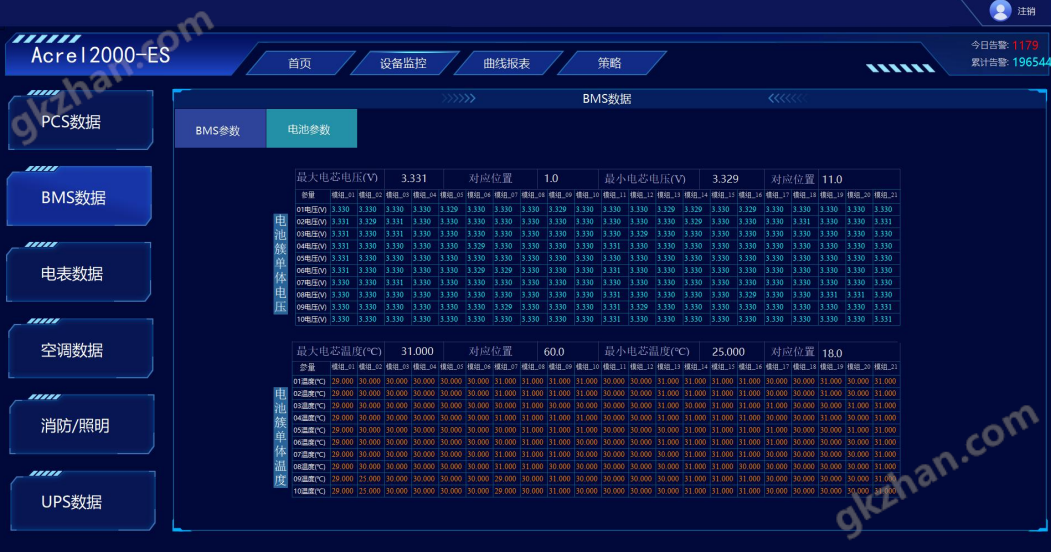Viewport: 1051px width, 552px height.
Task: Click the user avatar icon
Action: (999, 11)
